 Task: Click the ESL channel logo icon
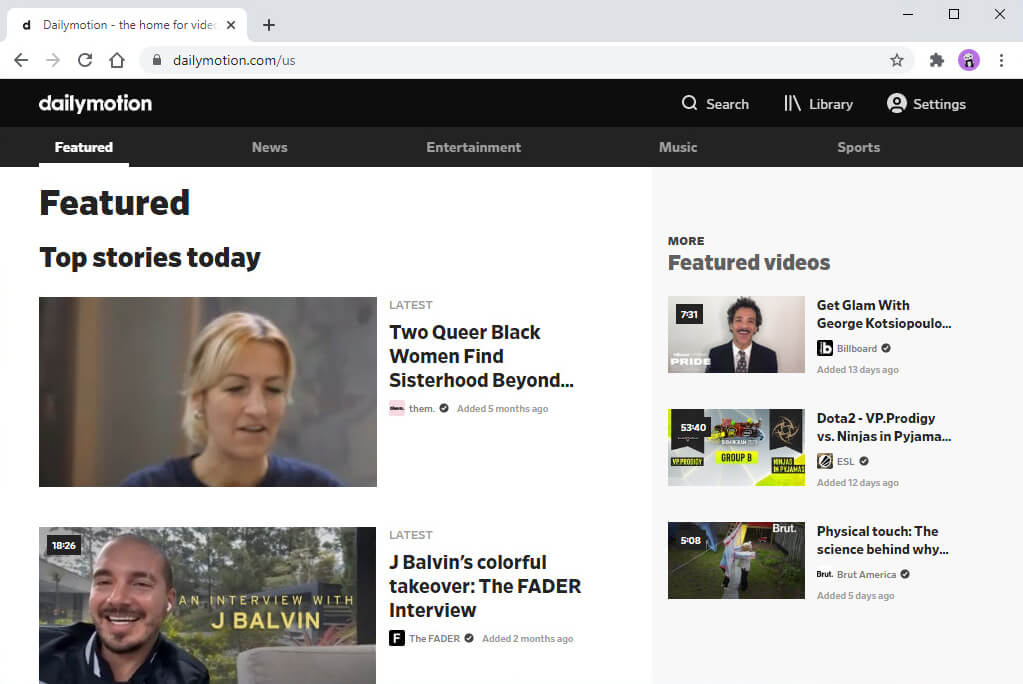pos(825,461)
